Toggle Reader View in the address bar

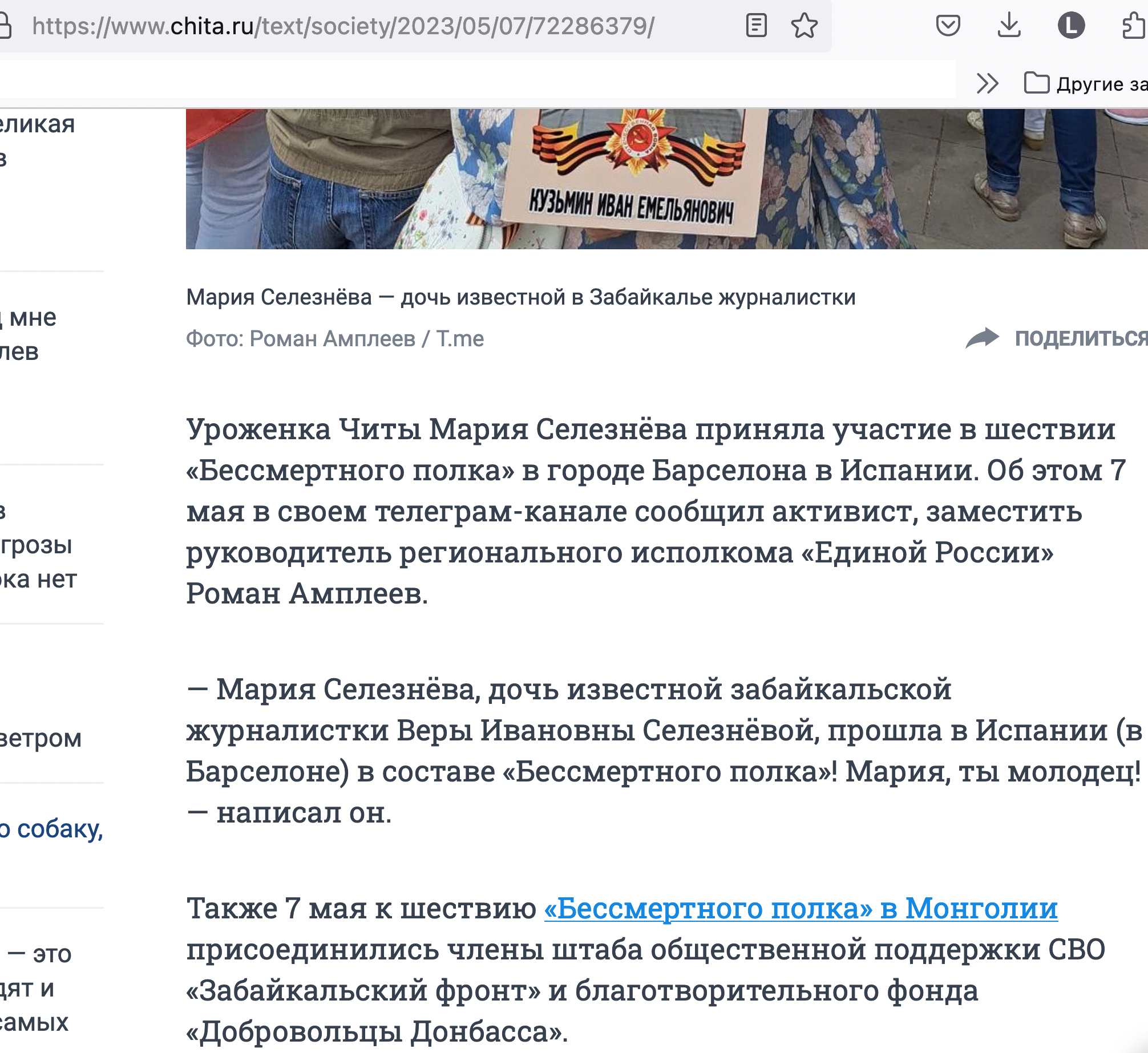[x=756, y=26]
